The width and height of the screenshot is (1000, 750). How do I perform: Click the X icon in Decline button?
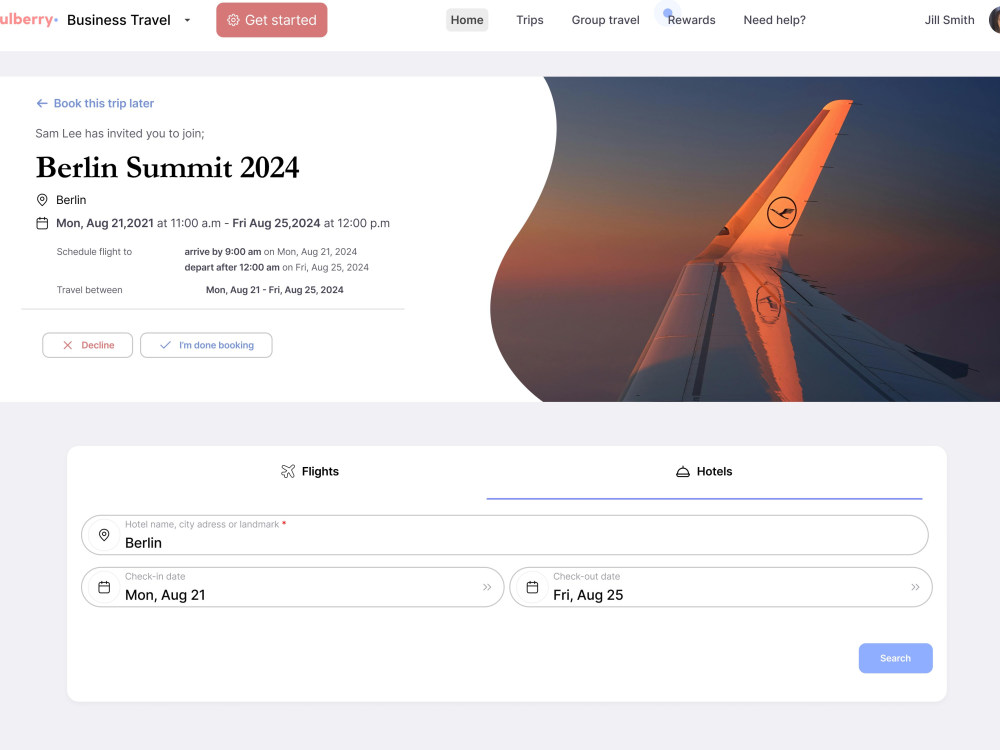(68, 345)
